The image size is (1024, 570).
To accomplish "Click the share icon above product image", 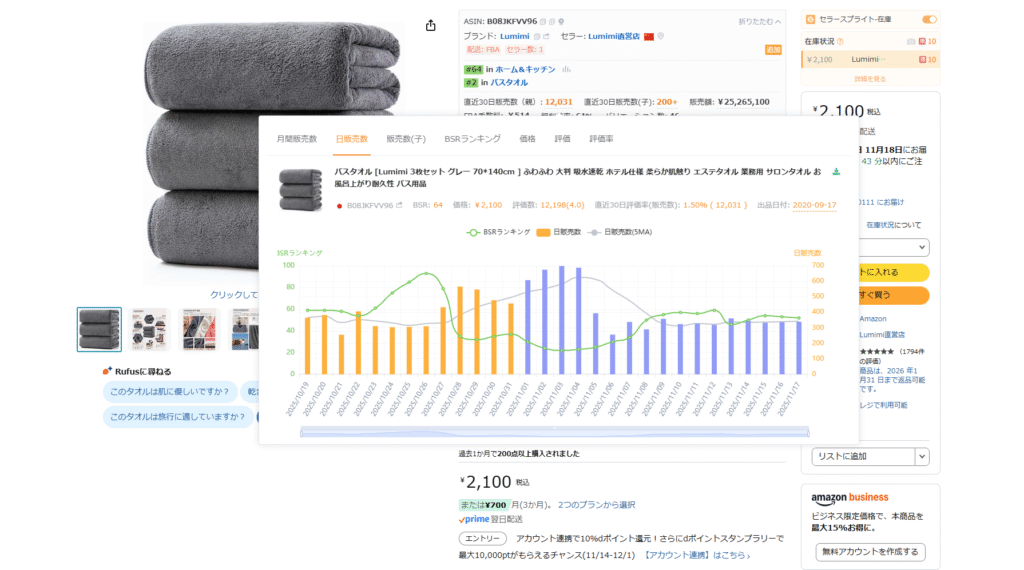I will (x=430, y=25).
